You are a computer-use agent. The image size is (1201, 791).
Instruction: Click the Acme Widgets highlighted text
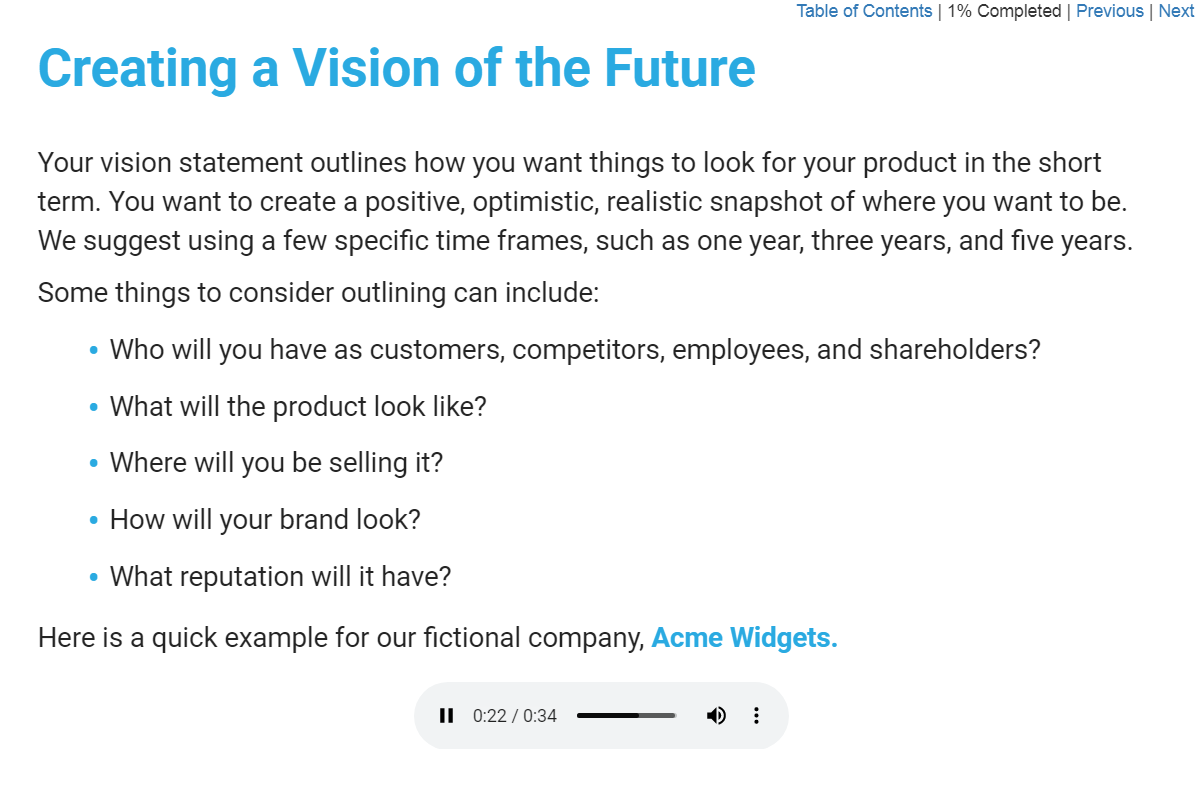745,637
